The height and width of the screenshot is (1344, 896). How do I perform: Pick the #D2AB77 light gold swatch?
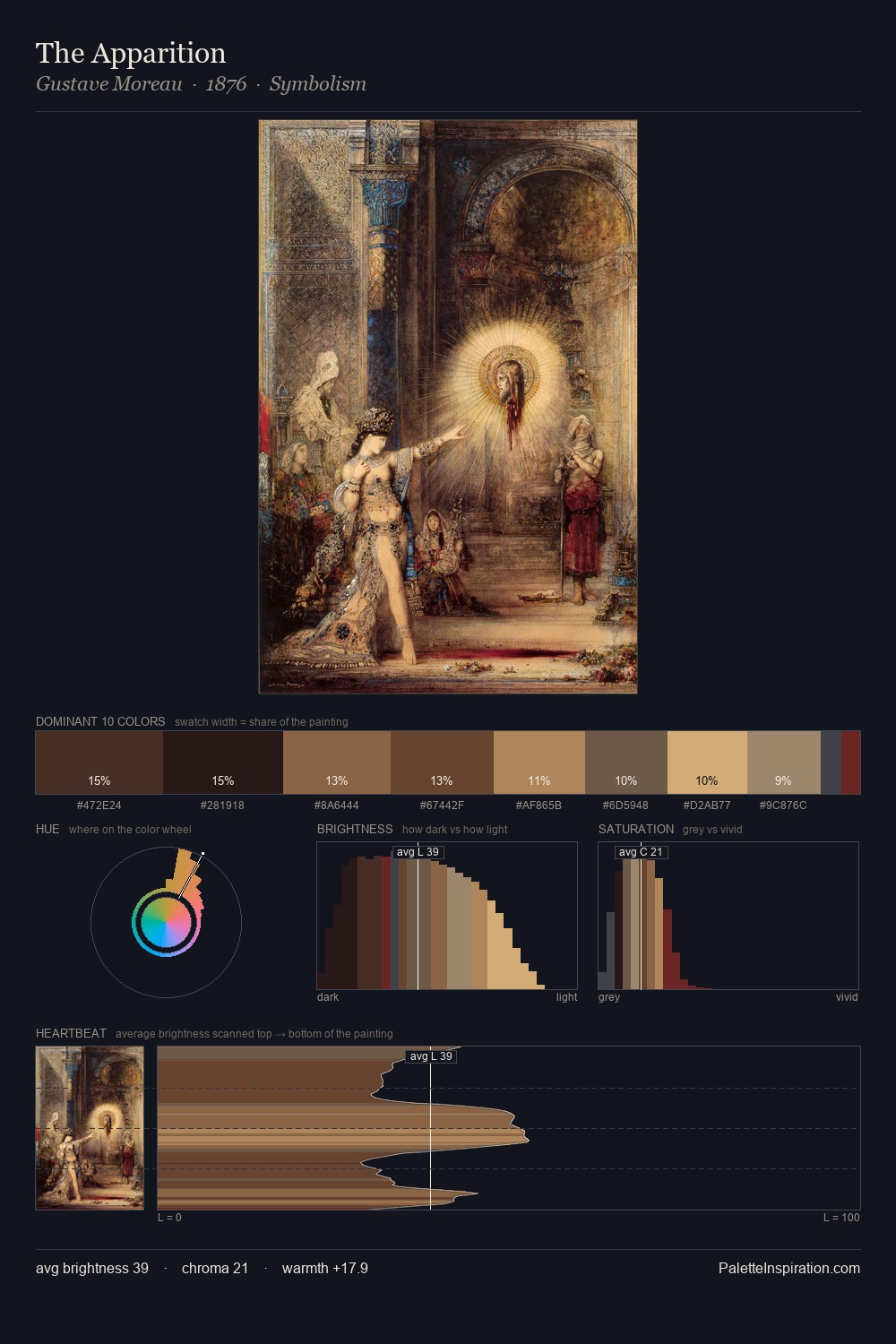707,762
